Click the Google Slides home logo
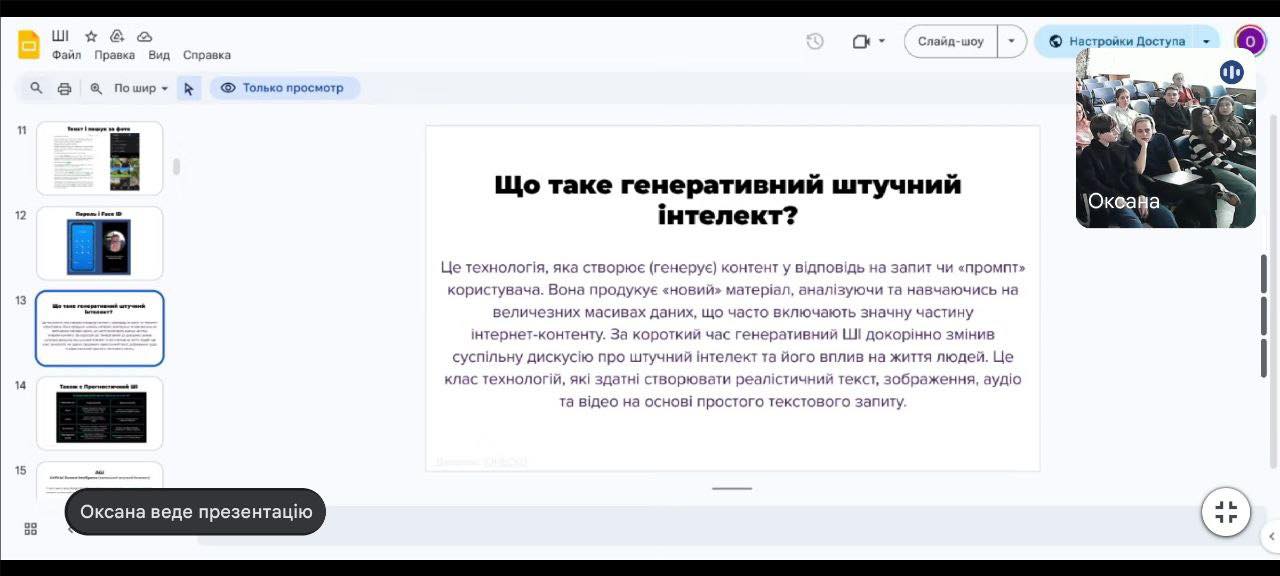The height and width of the screenshot is (576, 1280). click(x=29, y=44)
